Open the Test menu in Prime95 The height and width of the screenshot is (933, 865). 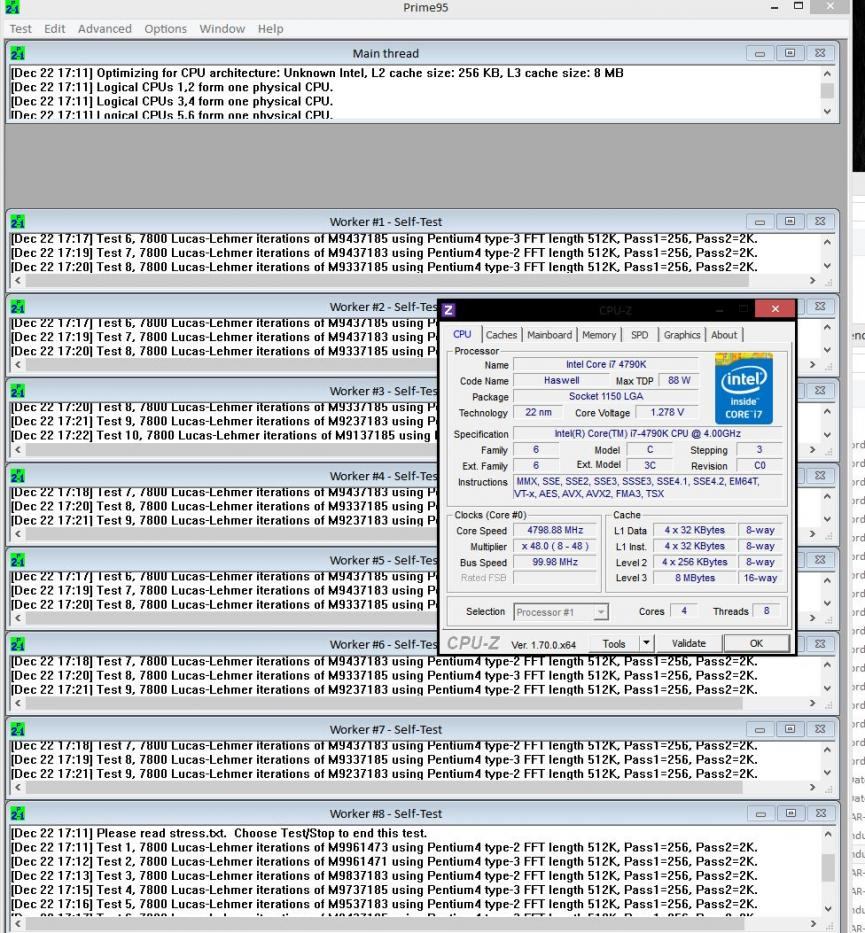coord(20,29)
